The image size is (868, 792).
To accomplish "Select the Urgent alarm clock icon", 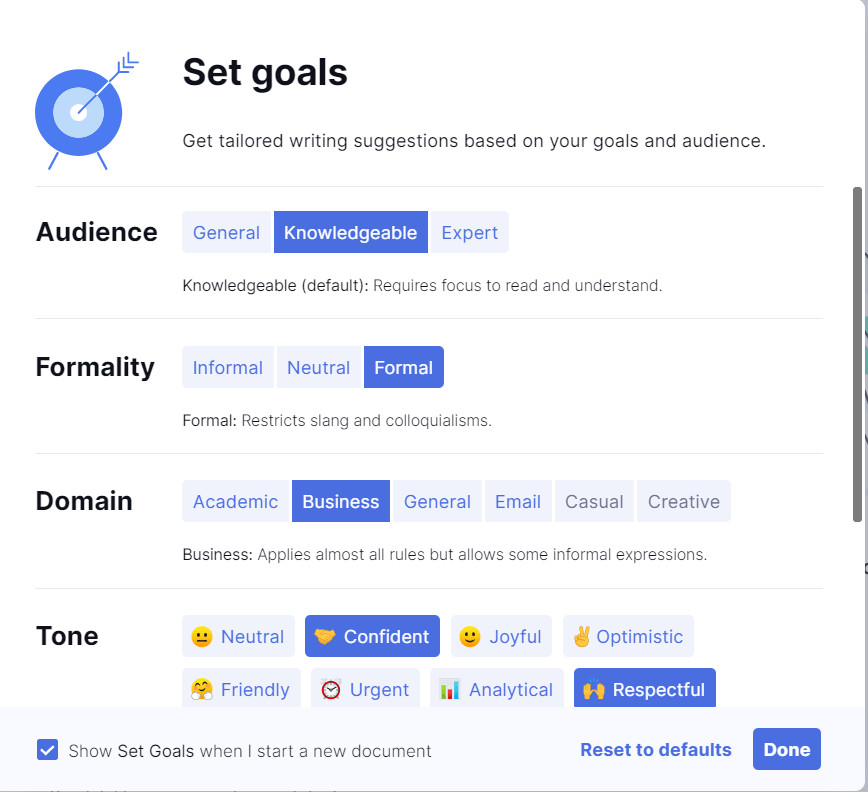I will 330,690.
